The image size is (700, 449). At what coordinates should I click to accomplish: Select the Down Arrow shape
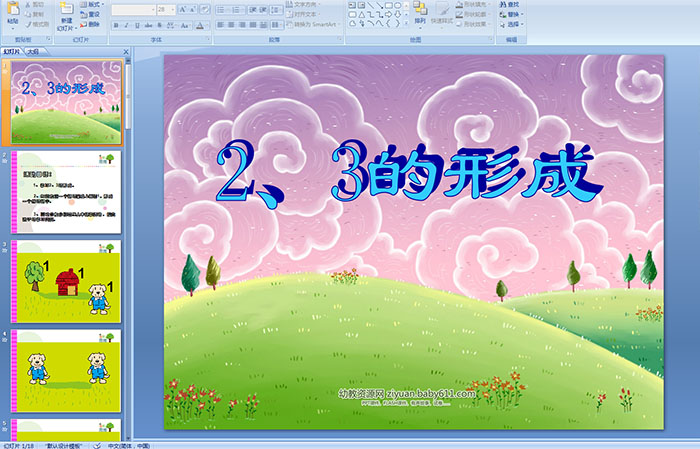coord(398,15)
